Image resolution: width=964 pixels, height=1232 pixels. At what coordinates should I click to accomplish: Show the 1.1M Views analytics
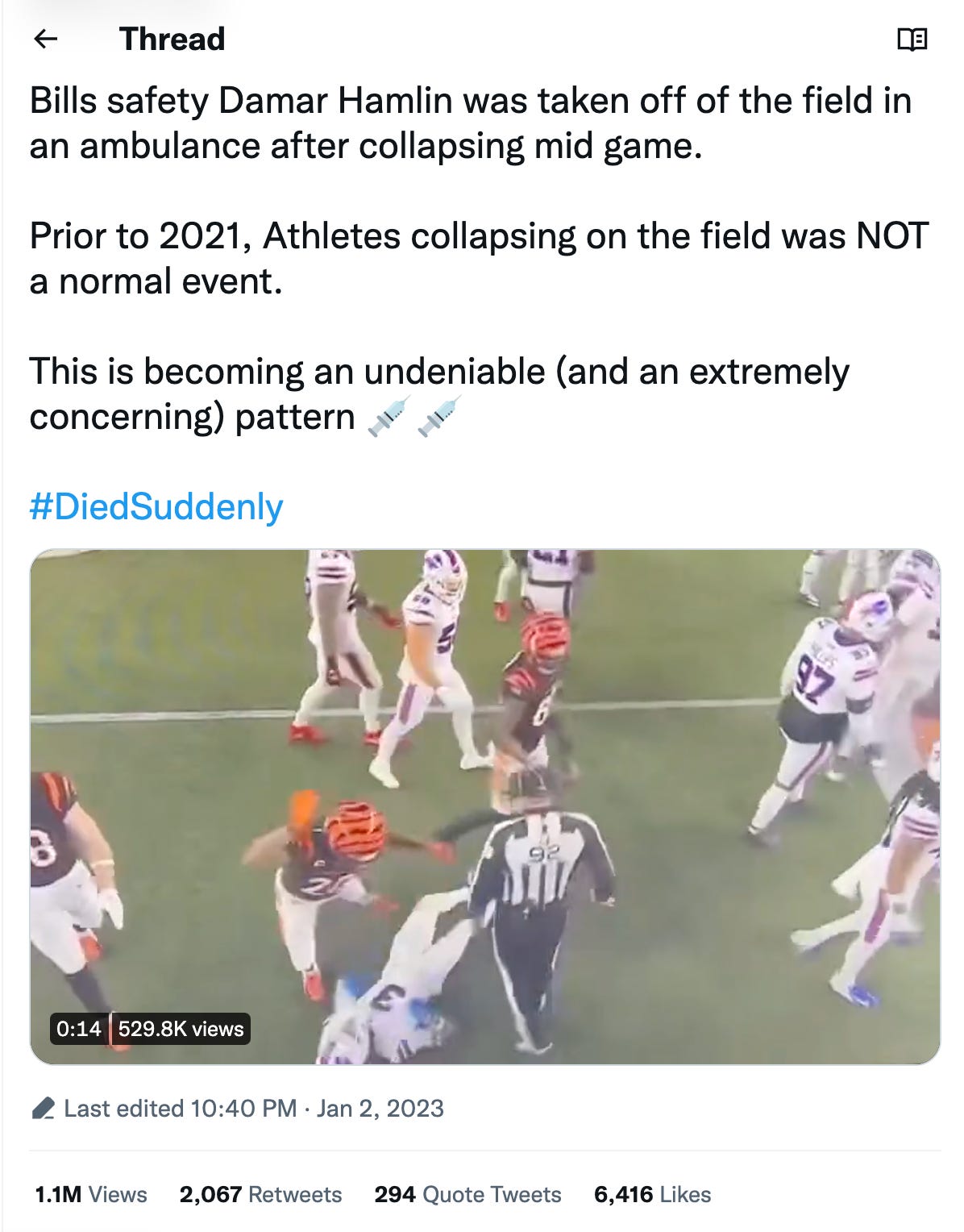point(91,1194)
